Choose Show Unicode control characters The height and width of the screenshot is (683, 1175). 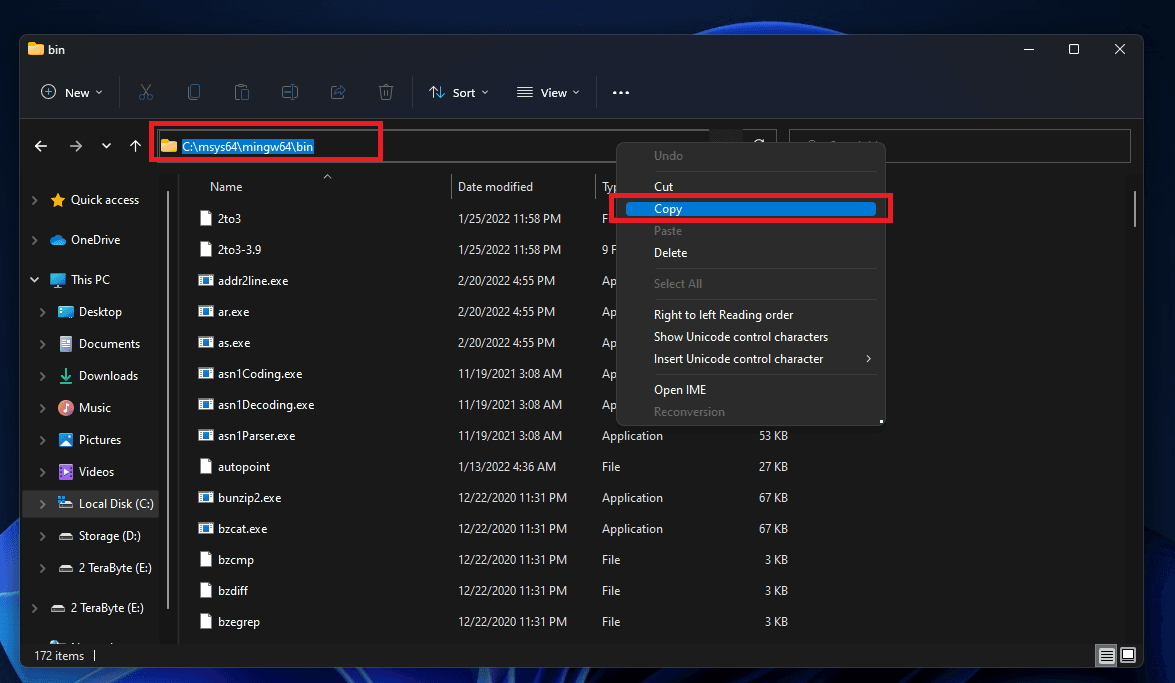click(x=740, y=337)
